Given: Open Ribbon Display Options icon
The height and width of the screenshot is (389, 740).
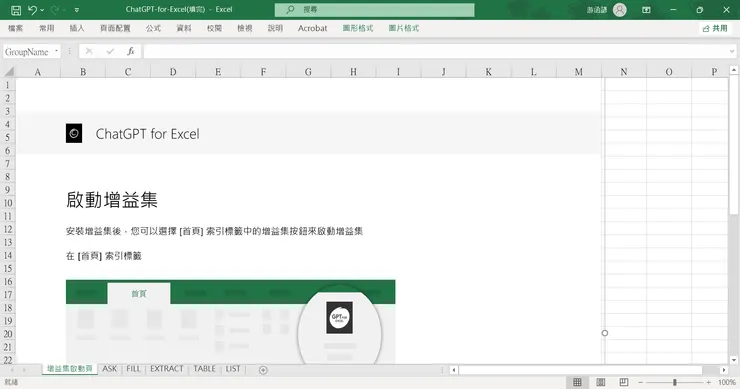Looking at the screenshot, I should pos(646,9).
